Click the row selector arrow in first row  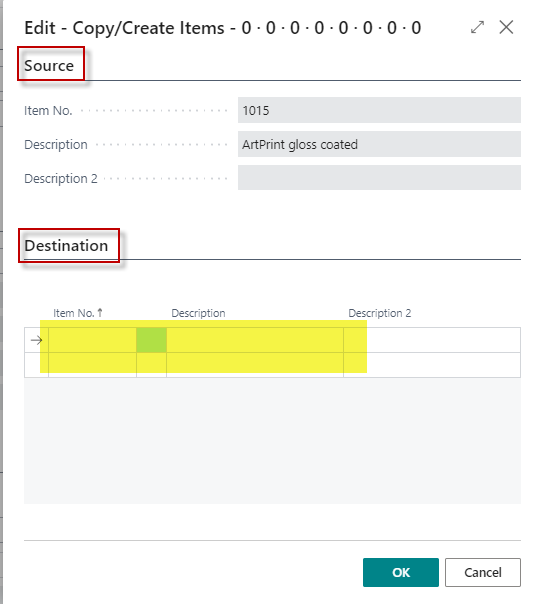pyautogui.click(x=36, y=340)
